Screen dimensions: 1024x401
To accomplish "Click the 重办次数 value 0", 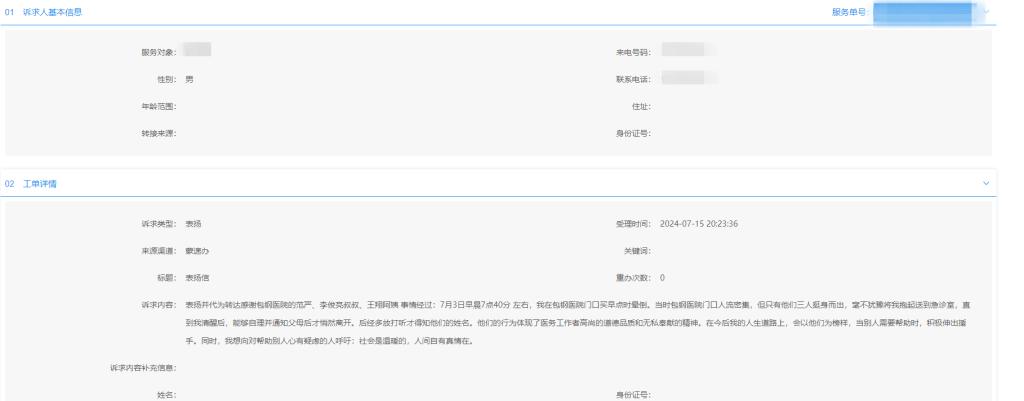I will pyautogui.click(x=662, y=278).
